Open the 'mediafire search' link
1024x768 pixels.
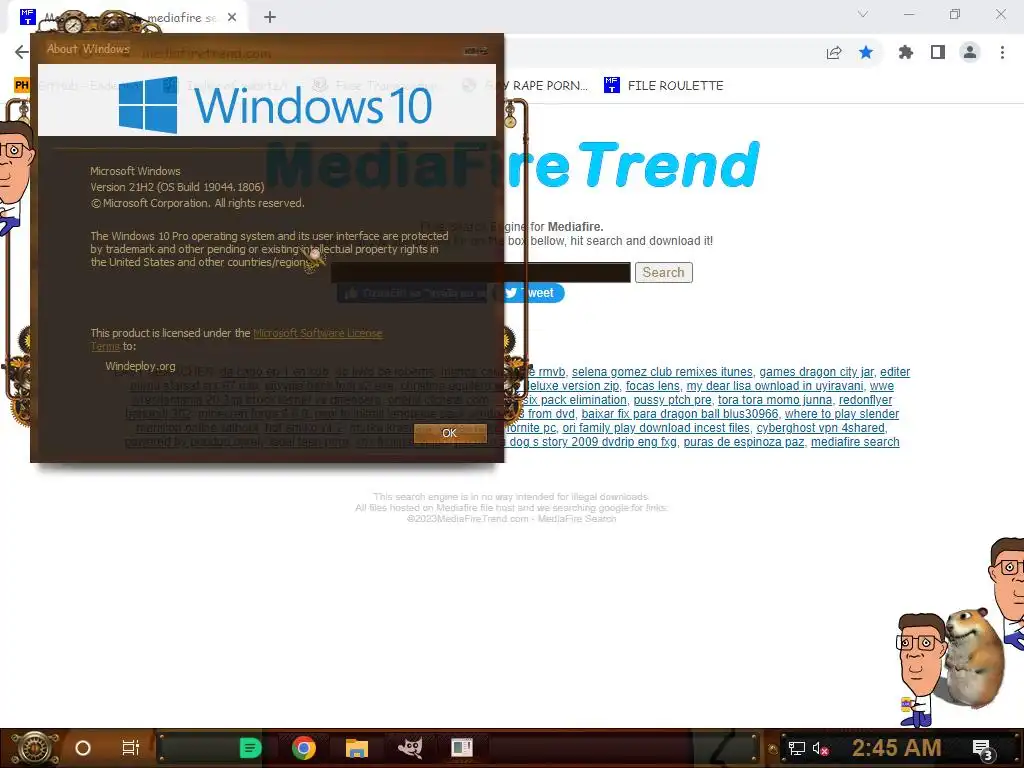click(855, 442)
